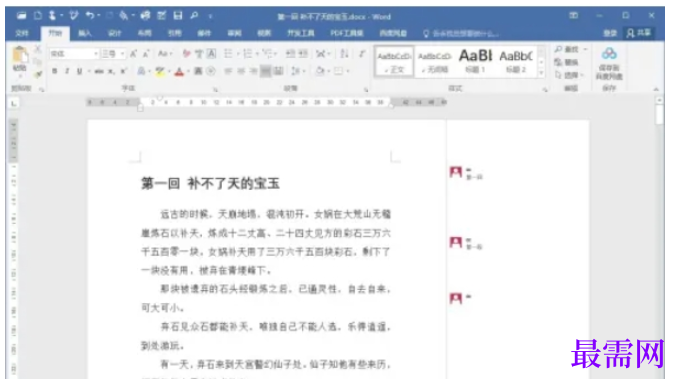Toggle Distributed alignment button
Viewport: 683px width, 385px height.
pyautogui.click(x=278, y=71)
